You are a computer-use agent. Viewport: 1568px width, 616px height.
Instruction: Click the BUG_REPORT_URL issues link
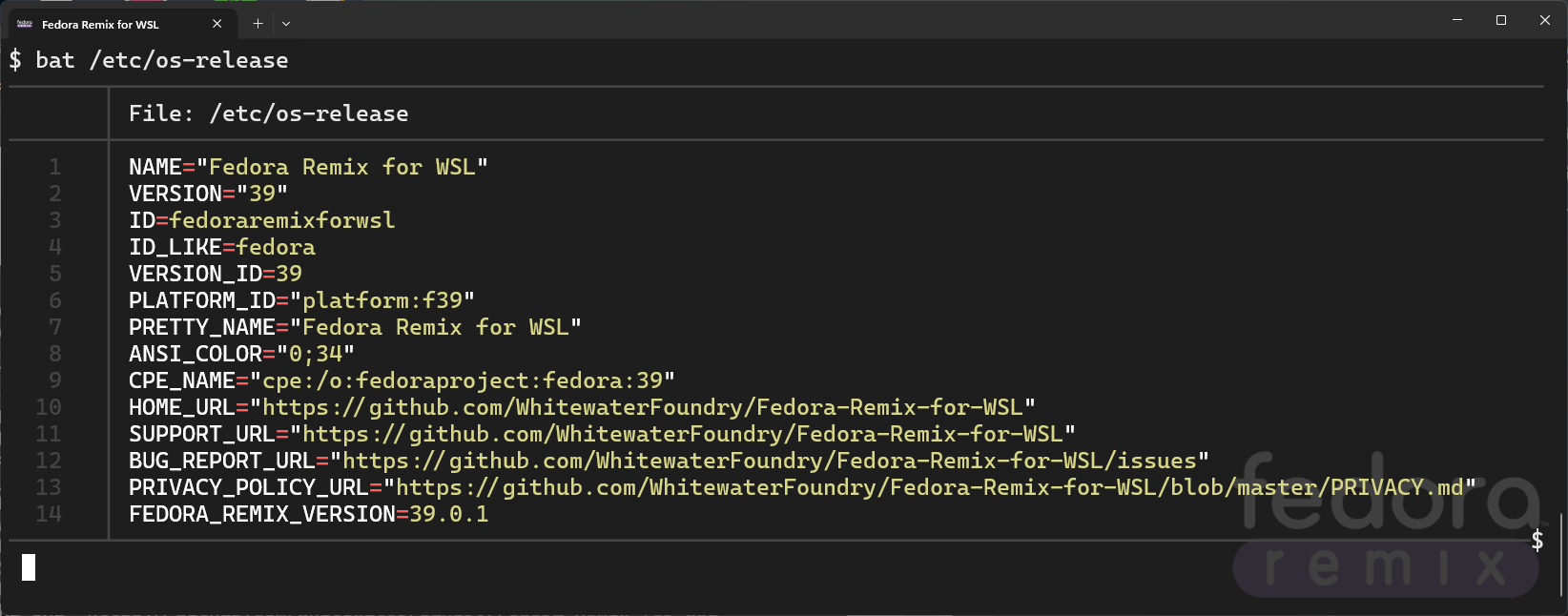pyautogui.click(x=770, y=461)
